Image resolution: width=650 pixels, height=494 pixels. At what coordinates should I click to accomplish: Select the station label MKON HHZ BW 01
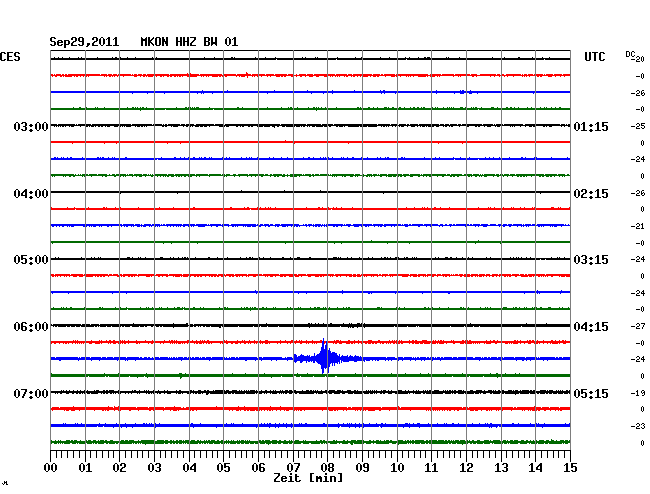(x=189, y=42)
